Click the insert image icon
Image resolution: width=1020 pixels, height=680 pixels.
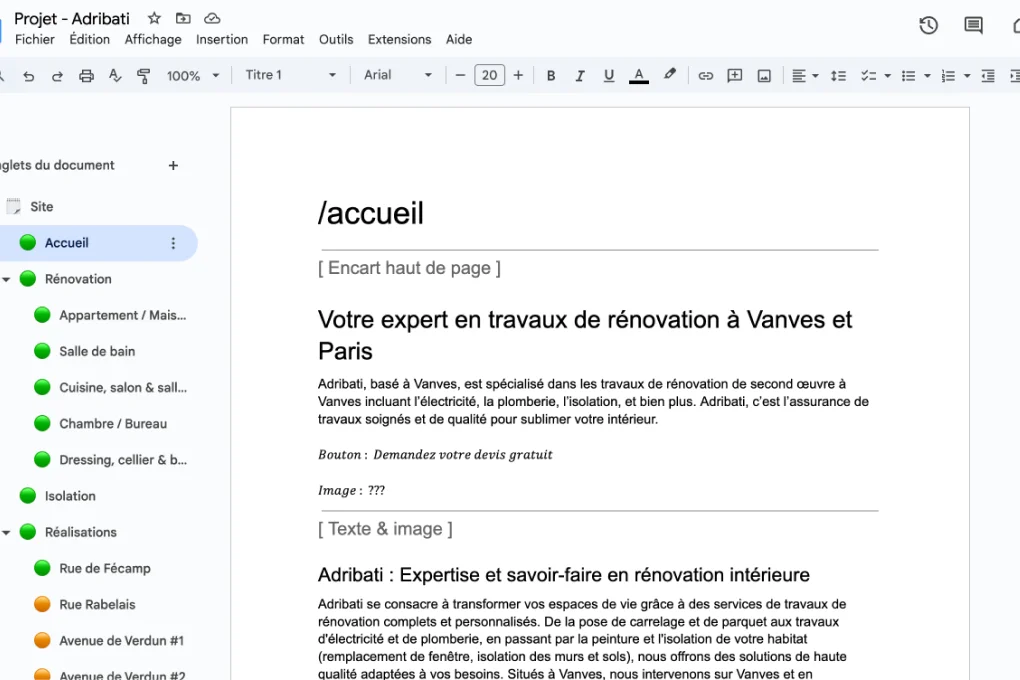[764, 76]
